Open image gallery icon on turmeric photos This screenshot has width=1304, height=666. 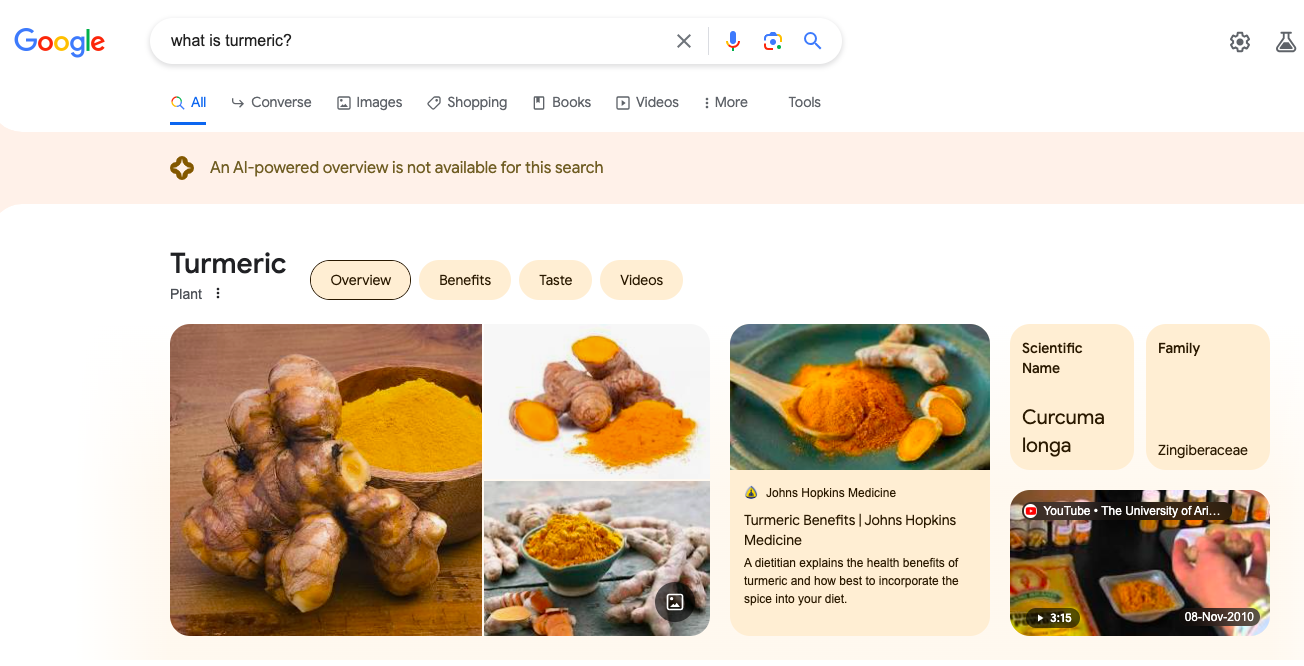[x=675, y=602]
